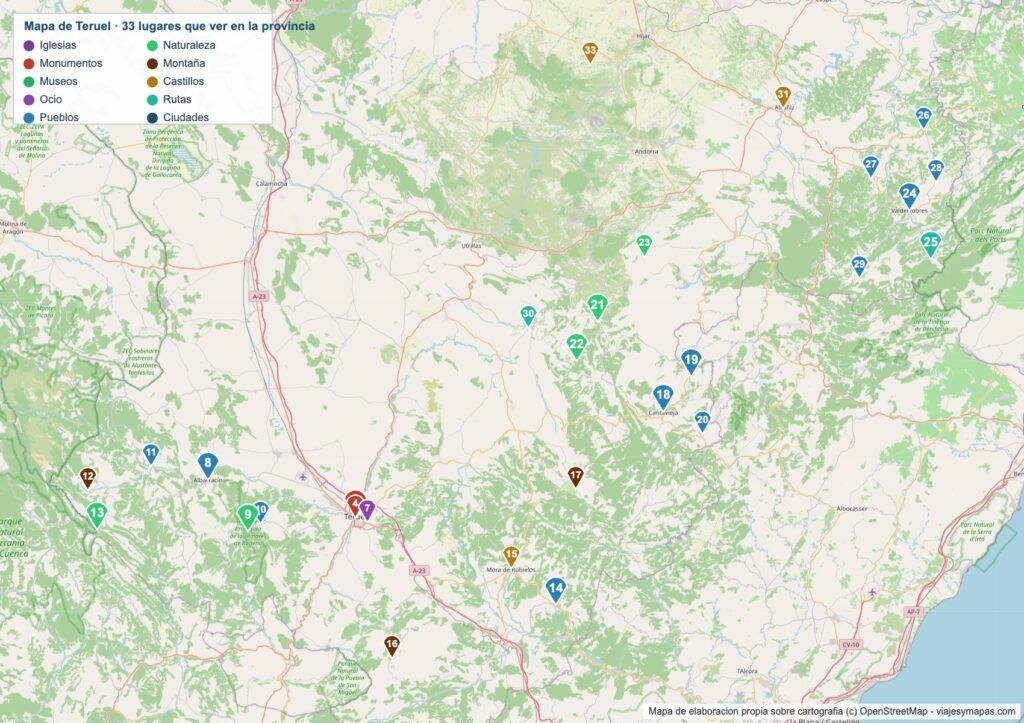Select the Ocio legend label
This screenshot has width=1024, height=723.
pos(50,99)
